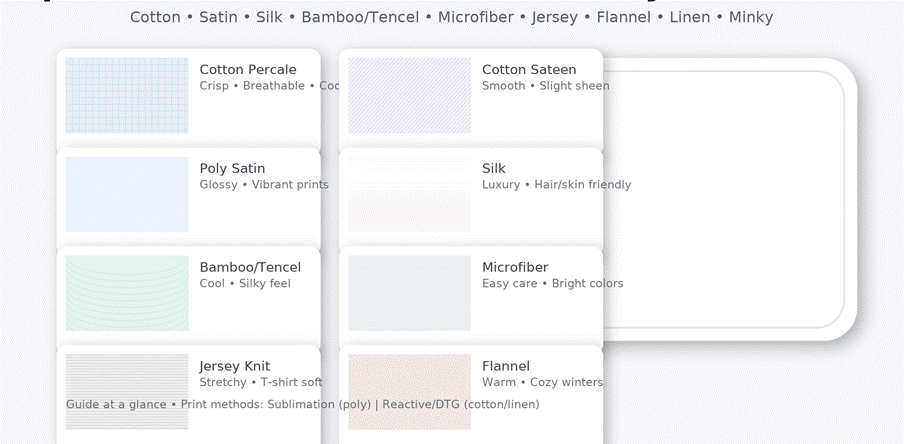Click the Microfiber gray fabric swatch

[409, 294]
